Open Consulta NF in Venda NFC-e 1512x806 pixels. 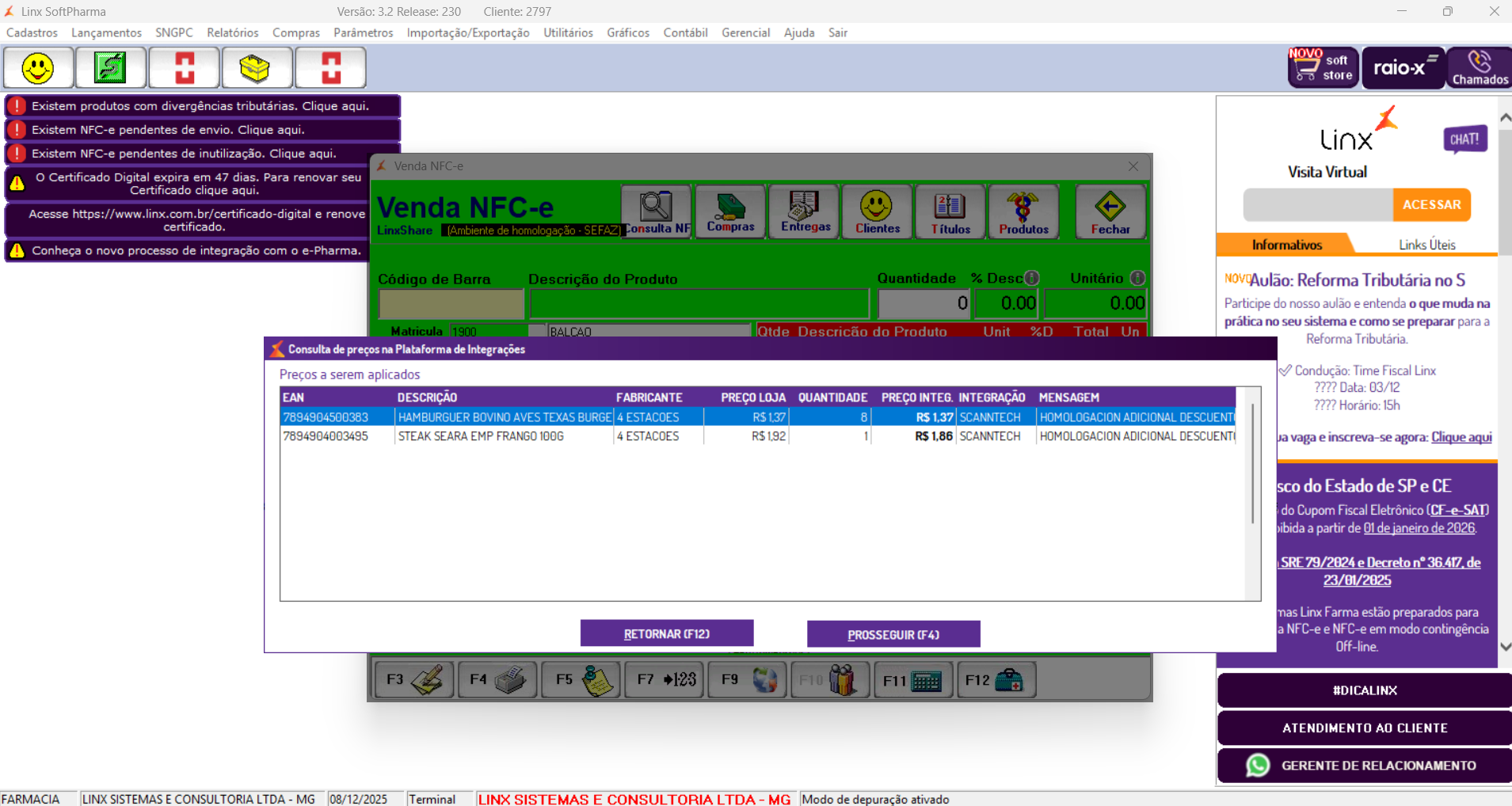(657, 211)
